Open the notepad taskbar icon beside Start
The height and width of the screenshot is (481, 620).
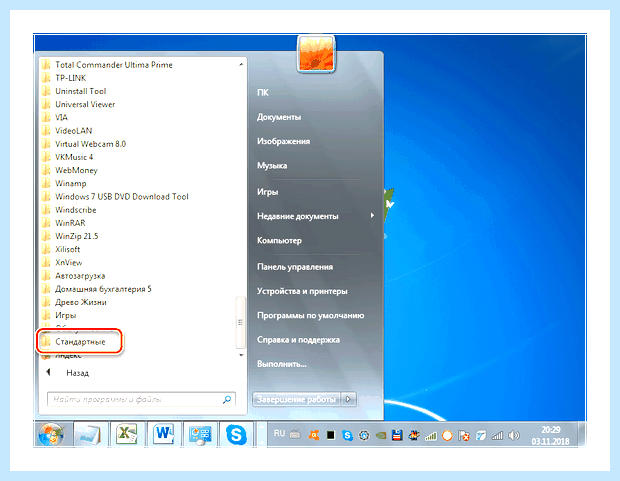(90, 434)
